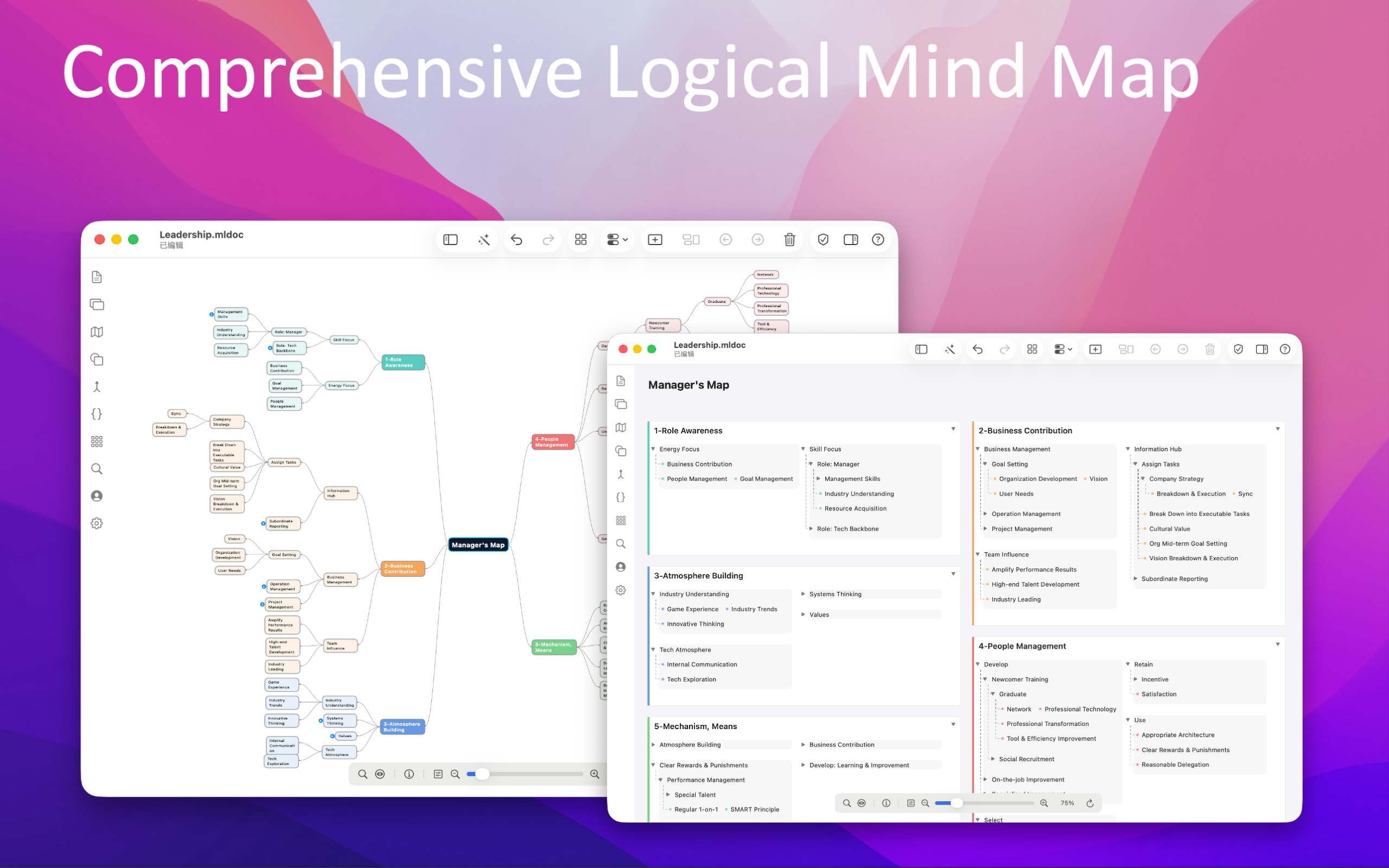Expand the Subordinate Reporting item

[1135, 579]
